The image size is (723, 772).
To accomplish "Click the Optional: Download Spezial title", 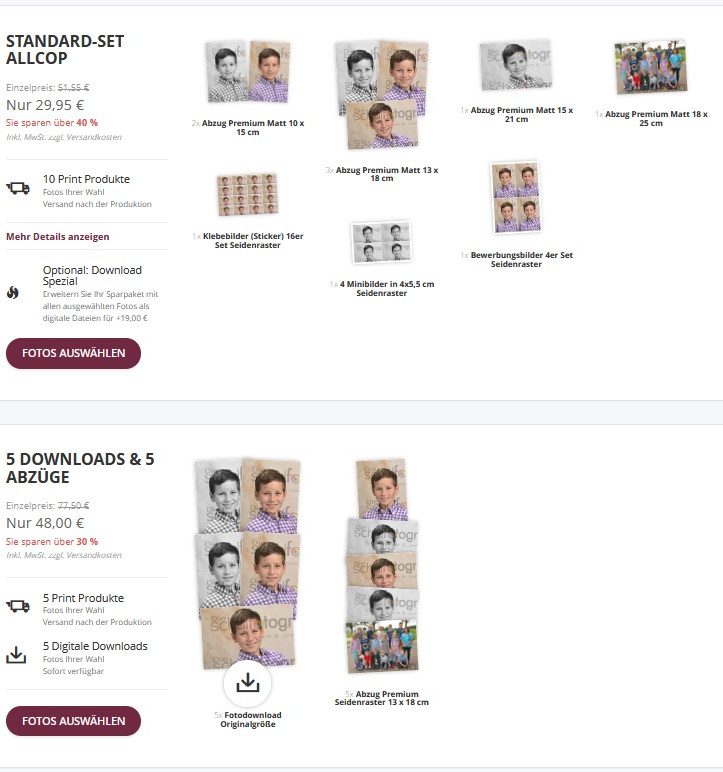I will point(92,276).
